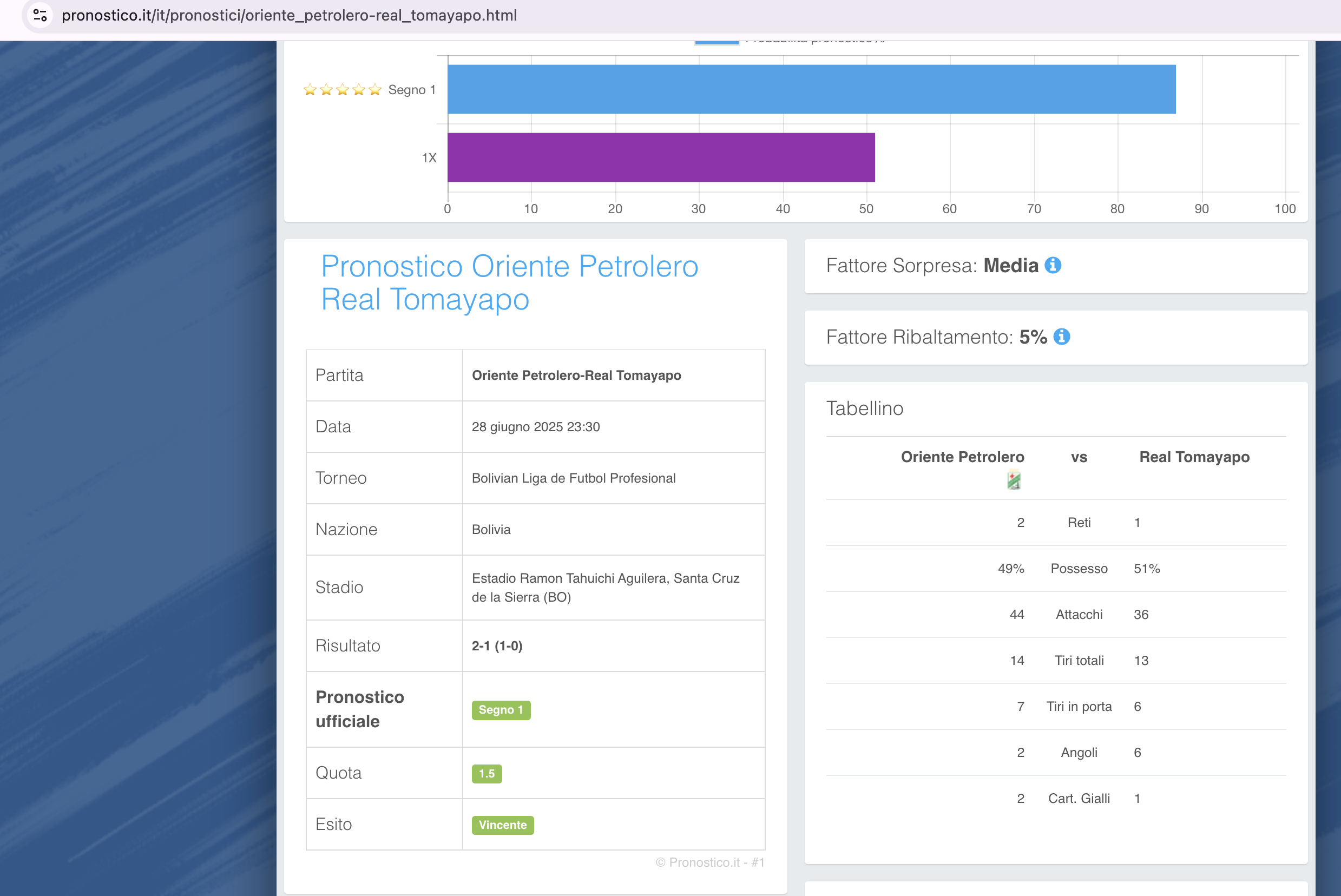Click the Possesso stat label
The height and width of the screenshot is (896, 1341).
coord(1079,569)
